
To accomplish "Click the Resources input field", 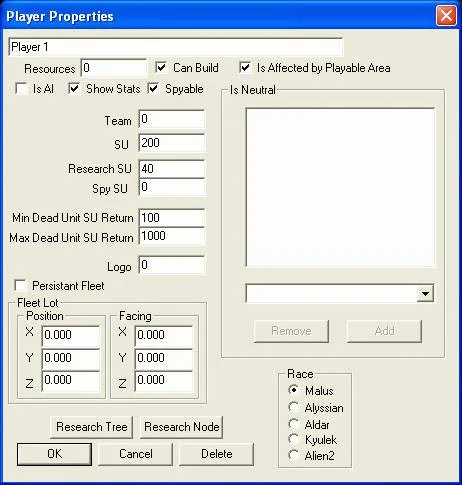I will (113, 68).
